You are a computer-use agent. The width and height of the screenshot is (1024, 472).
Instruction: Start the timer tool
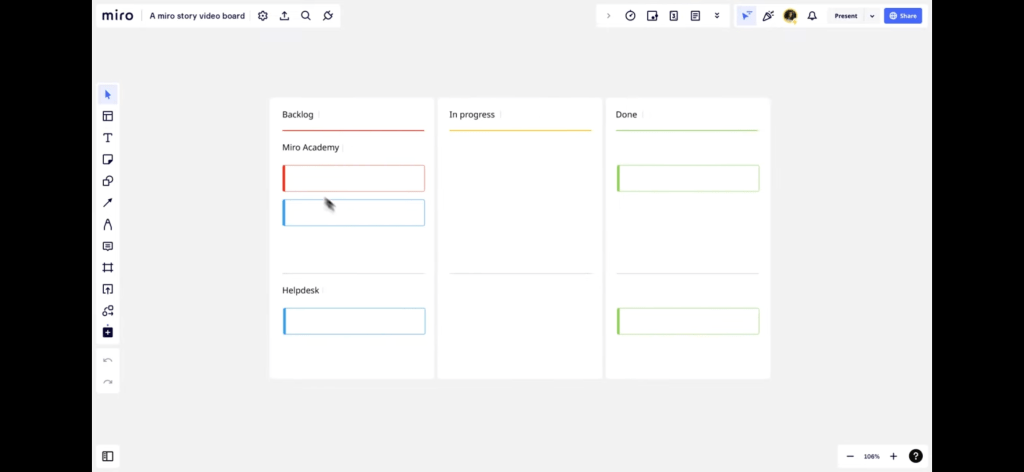point(630,16)
